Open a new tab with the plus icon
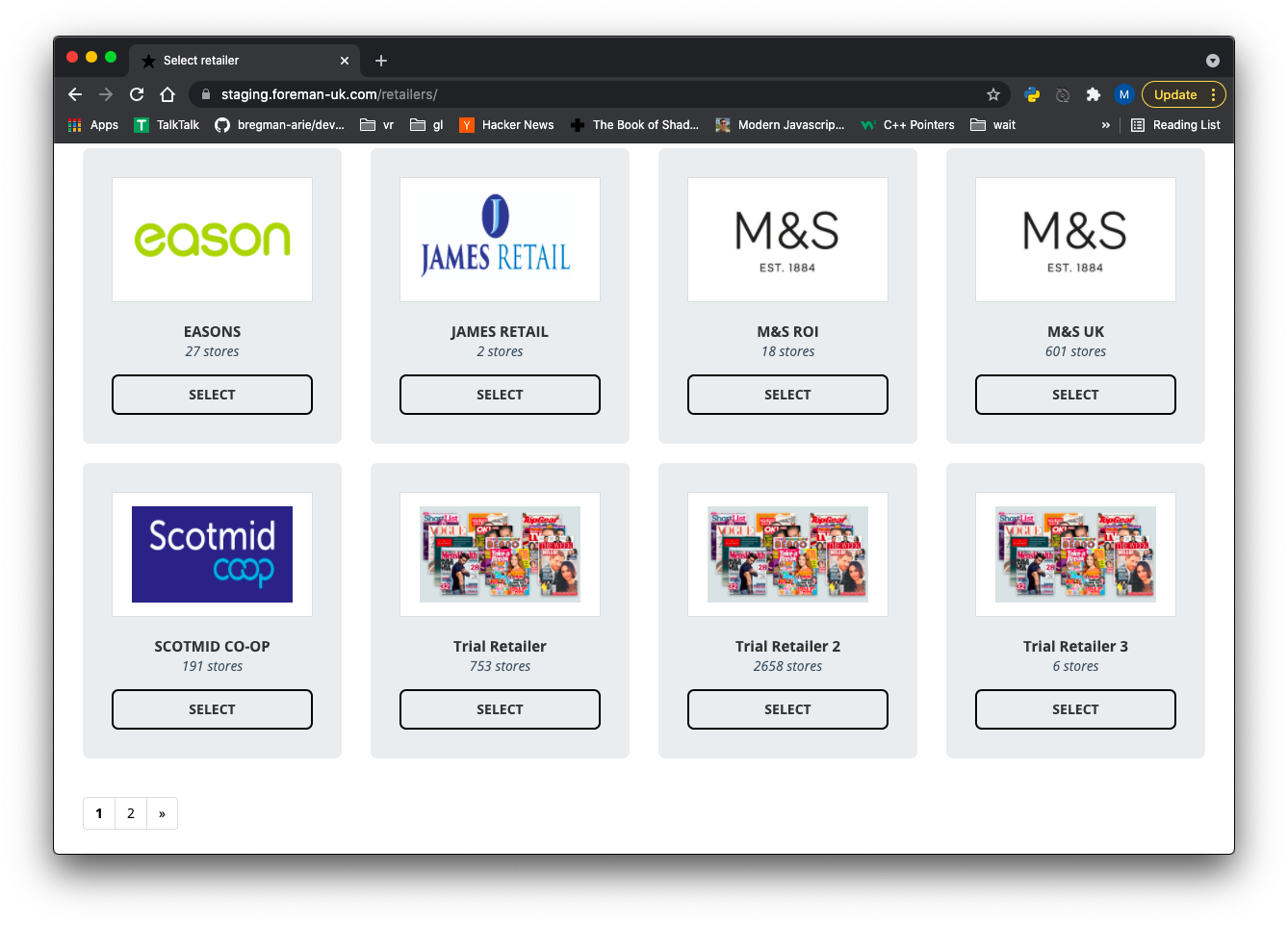 coord(381,61)
